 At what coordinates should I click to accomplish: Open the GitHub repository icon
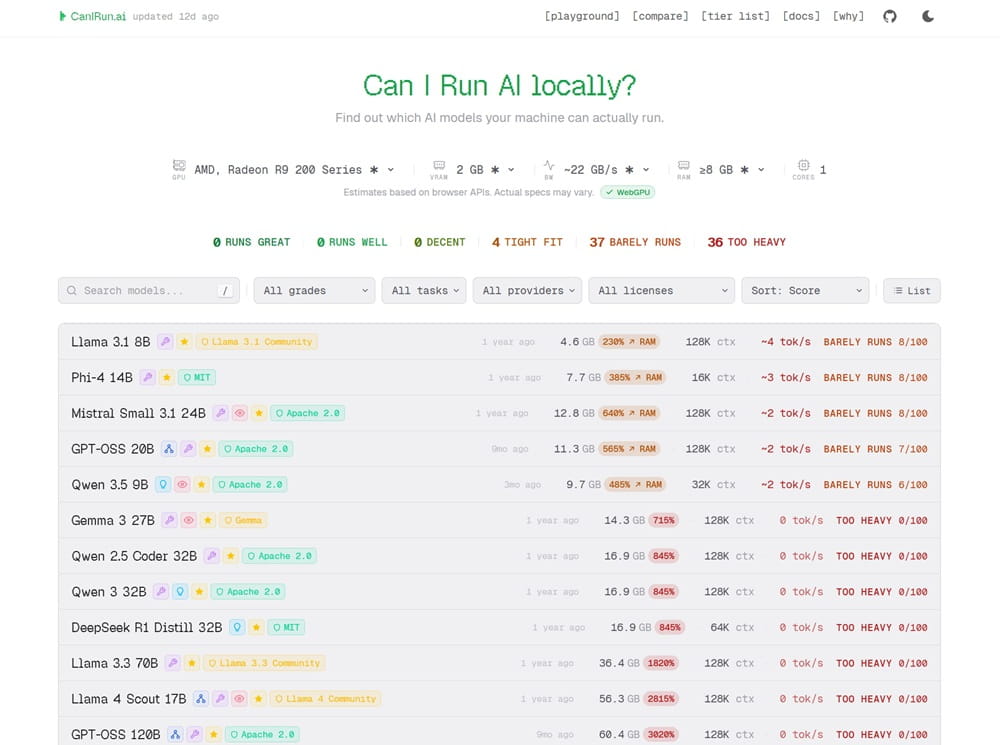pyautogui.click(x=890, y=17)
